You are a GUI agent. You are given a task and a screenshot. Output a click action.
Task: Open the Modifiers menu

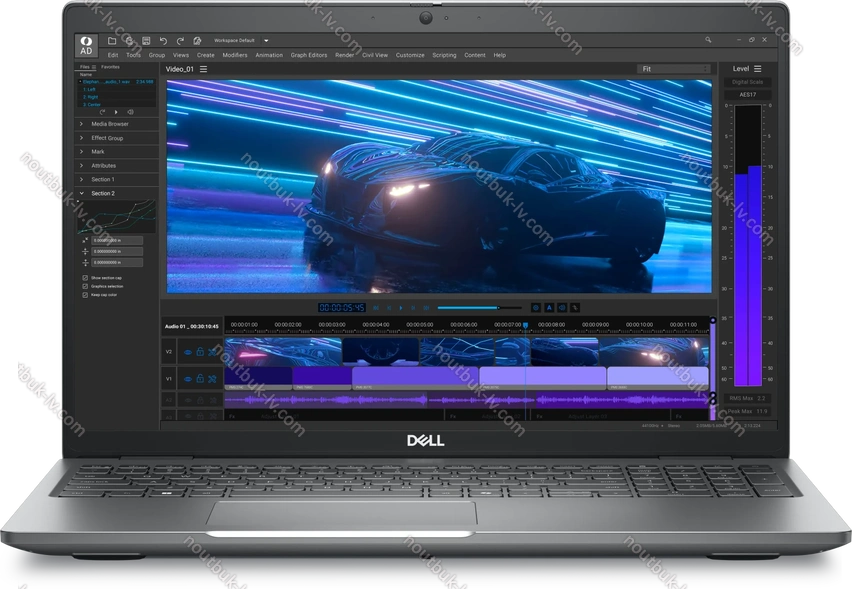235,55
